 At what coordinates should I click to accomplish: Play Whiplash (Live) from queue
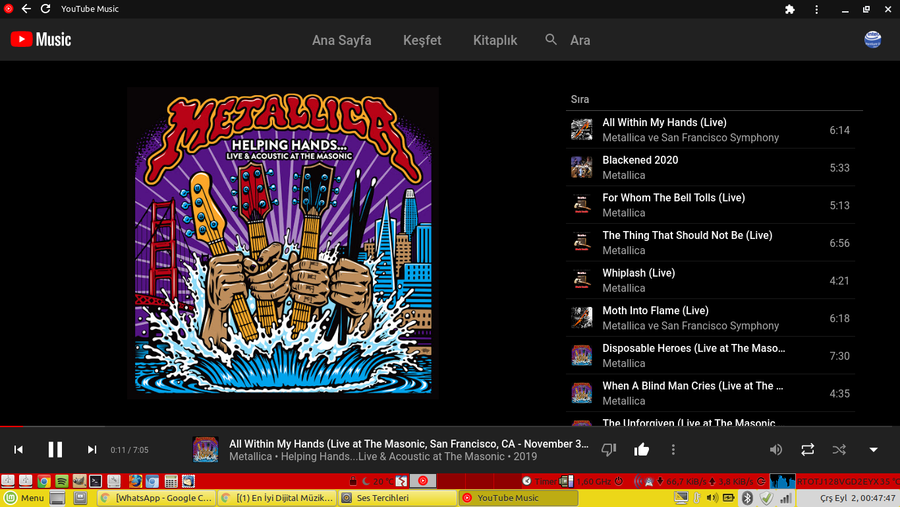[711, 280]
